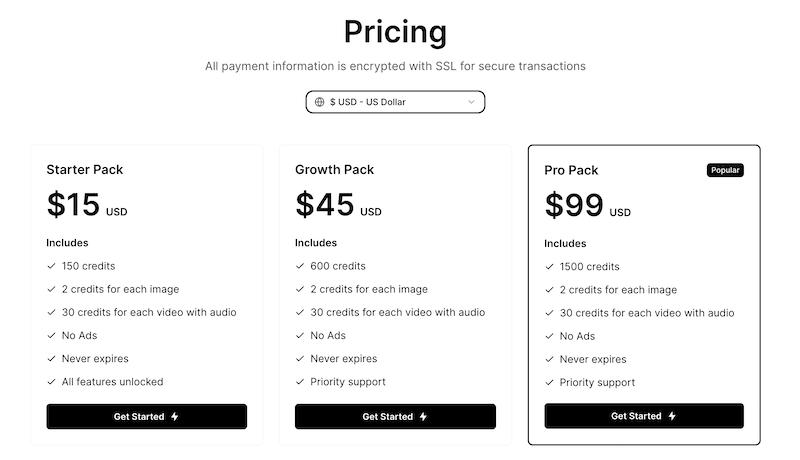Click the Pricing heading

point(395,31)
